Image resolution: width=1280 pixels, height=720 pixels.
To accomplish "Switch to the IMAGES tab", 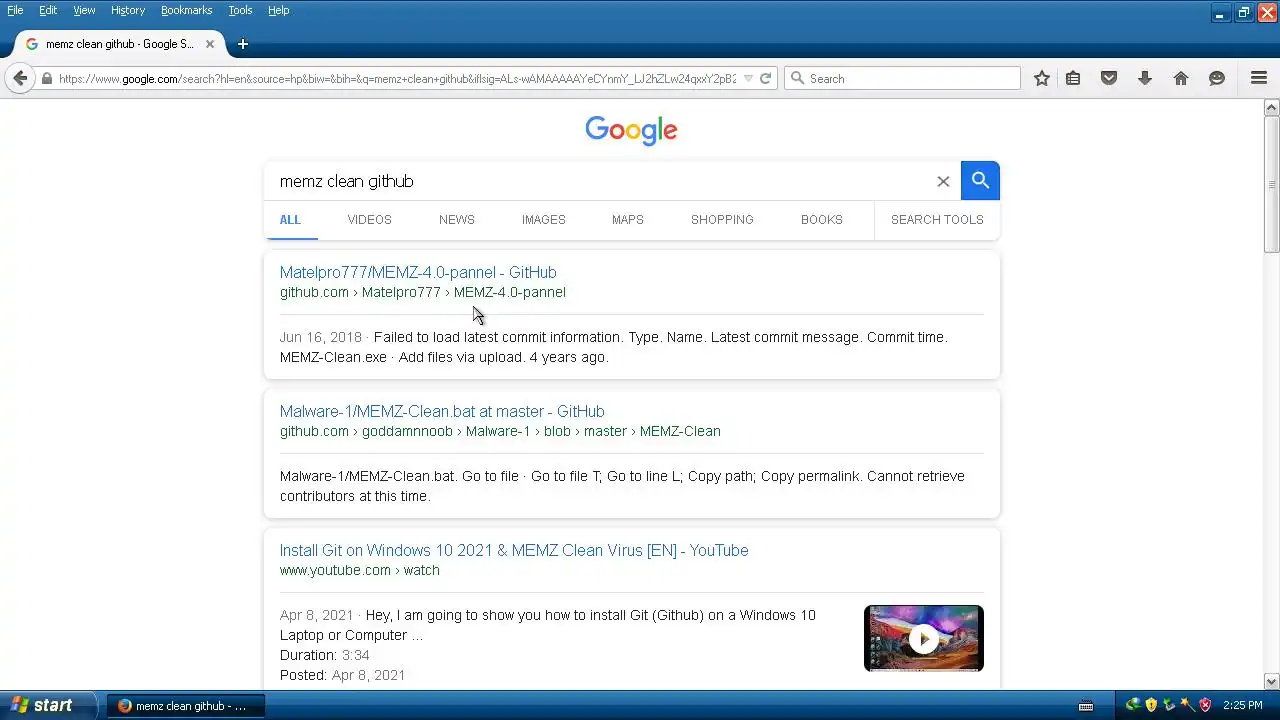I will pyautogui.click(x=544, y=220).
